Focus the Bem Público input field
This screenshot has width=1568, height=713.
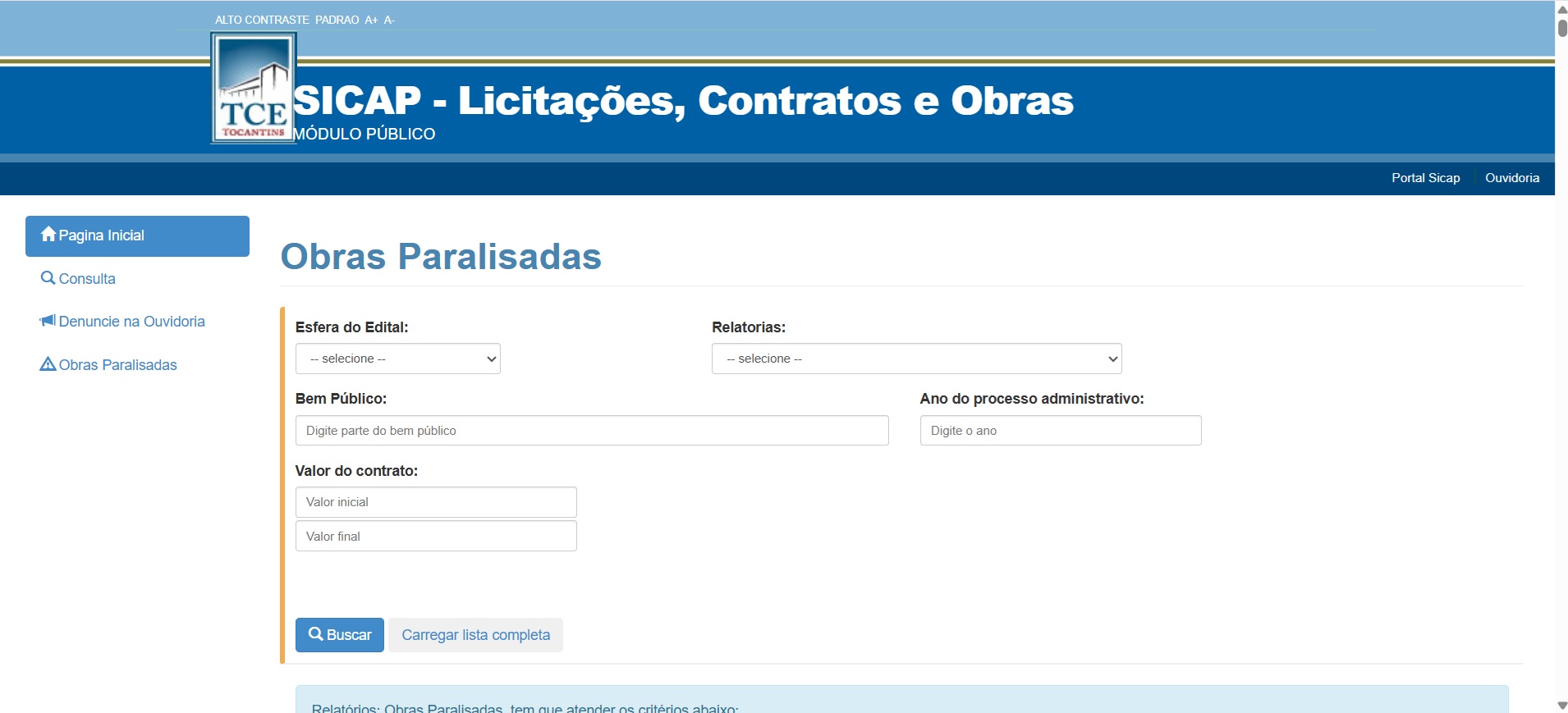click(x=592, y=431)
